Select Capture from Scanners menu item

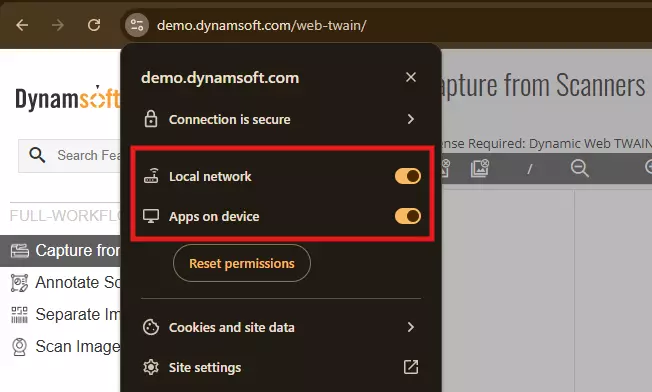[60, 251]
